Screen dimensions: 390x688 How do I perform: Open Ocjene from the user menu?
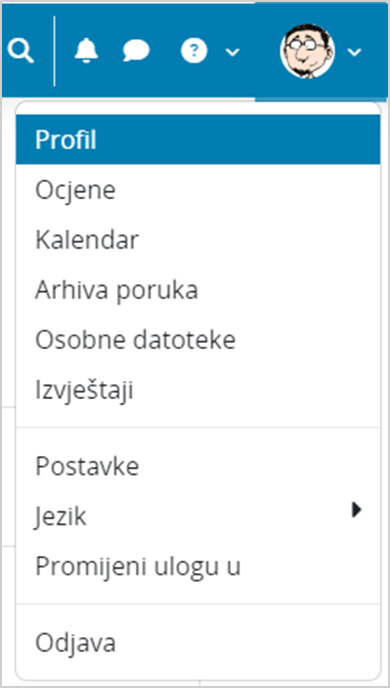point(198,190)
